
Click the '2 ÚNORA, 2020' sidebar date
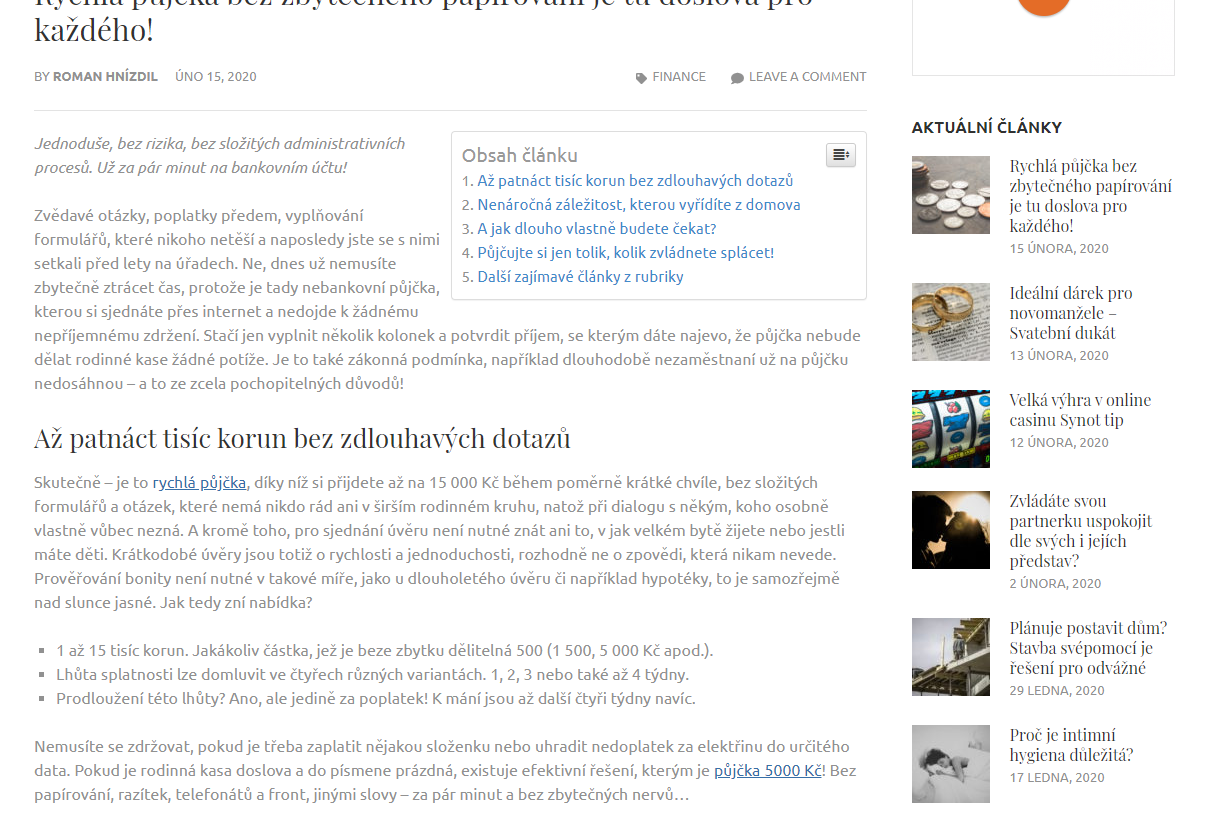[x=1055, y=584]
